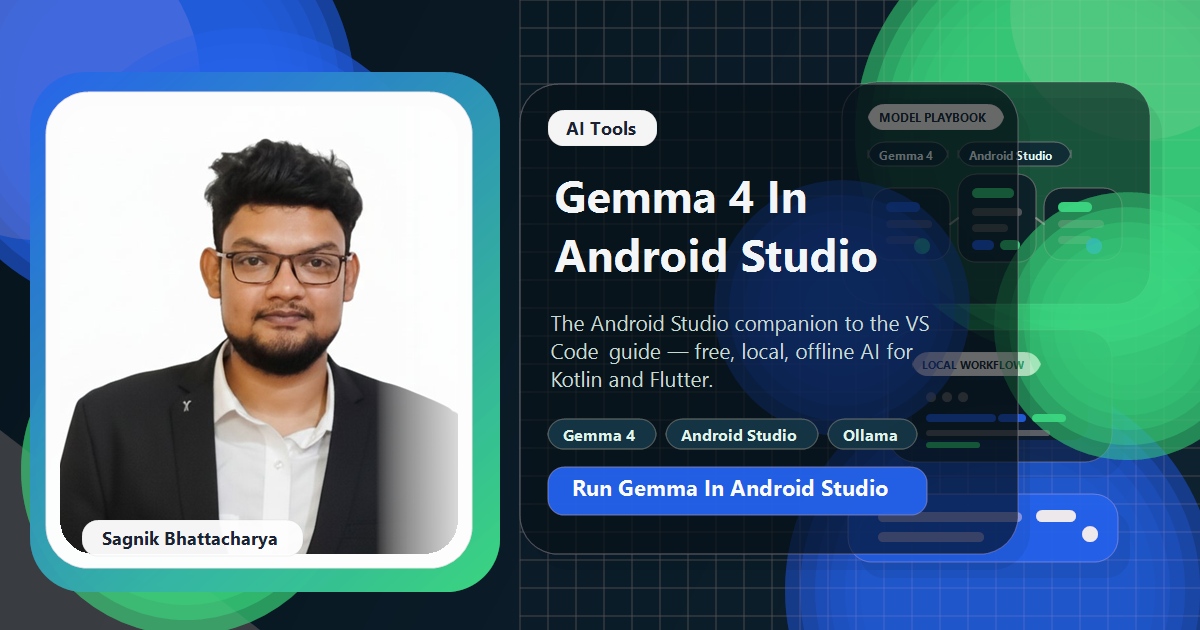The image size is (1200, 630).
Task: Click the first gray window dot on the Local Workflow card
Action: click(x=931, y=396)
